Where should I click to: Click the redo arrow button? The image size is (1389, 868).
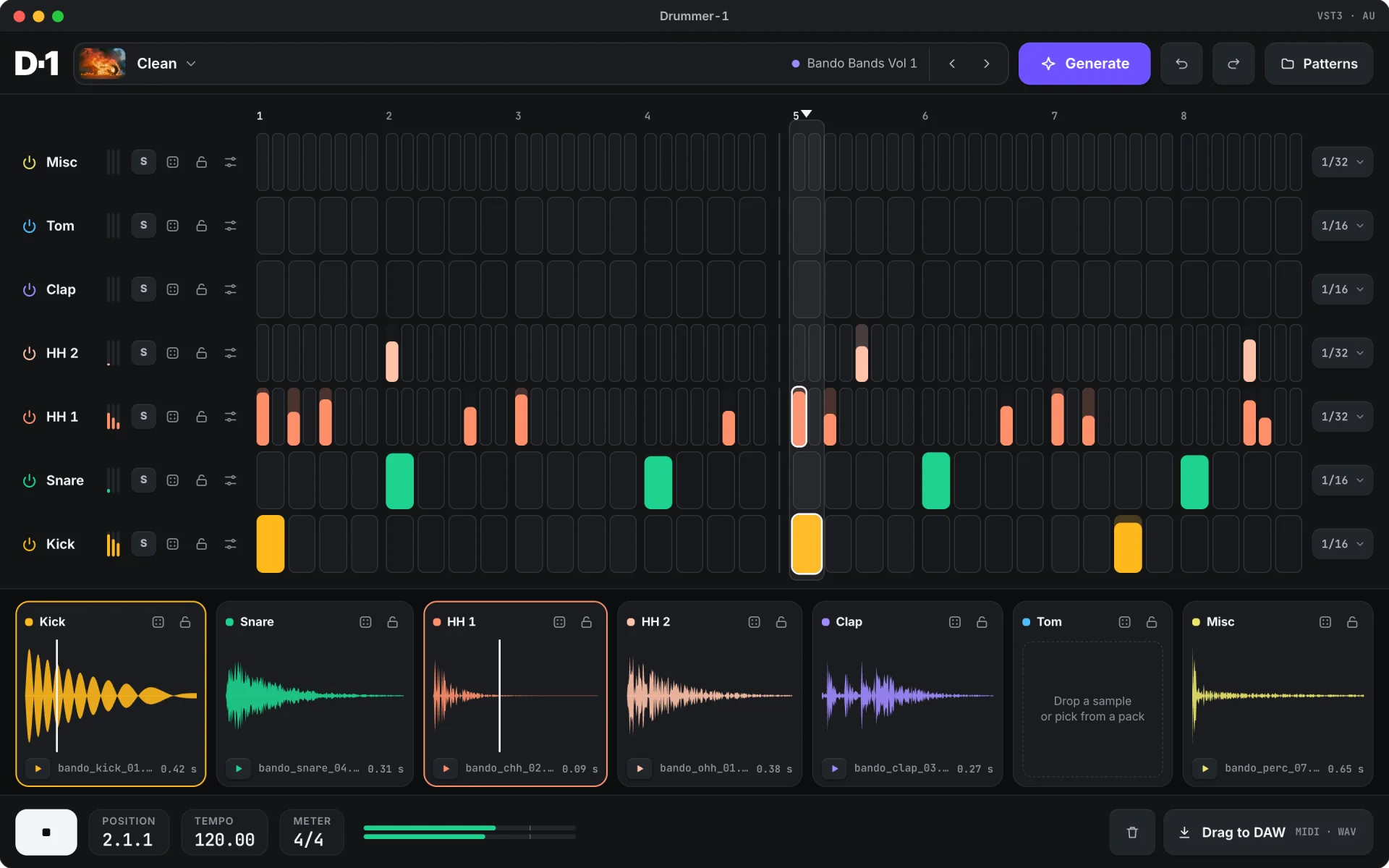(1233, 64)
